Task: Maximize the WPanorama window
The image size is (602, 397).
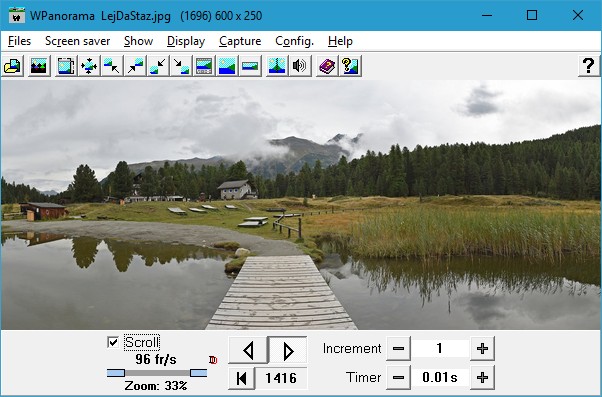Action: [x=532, y=15]
